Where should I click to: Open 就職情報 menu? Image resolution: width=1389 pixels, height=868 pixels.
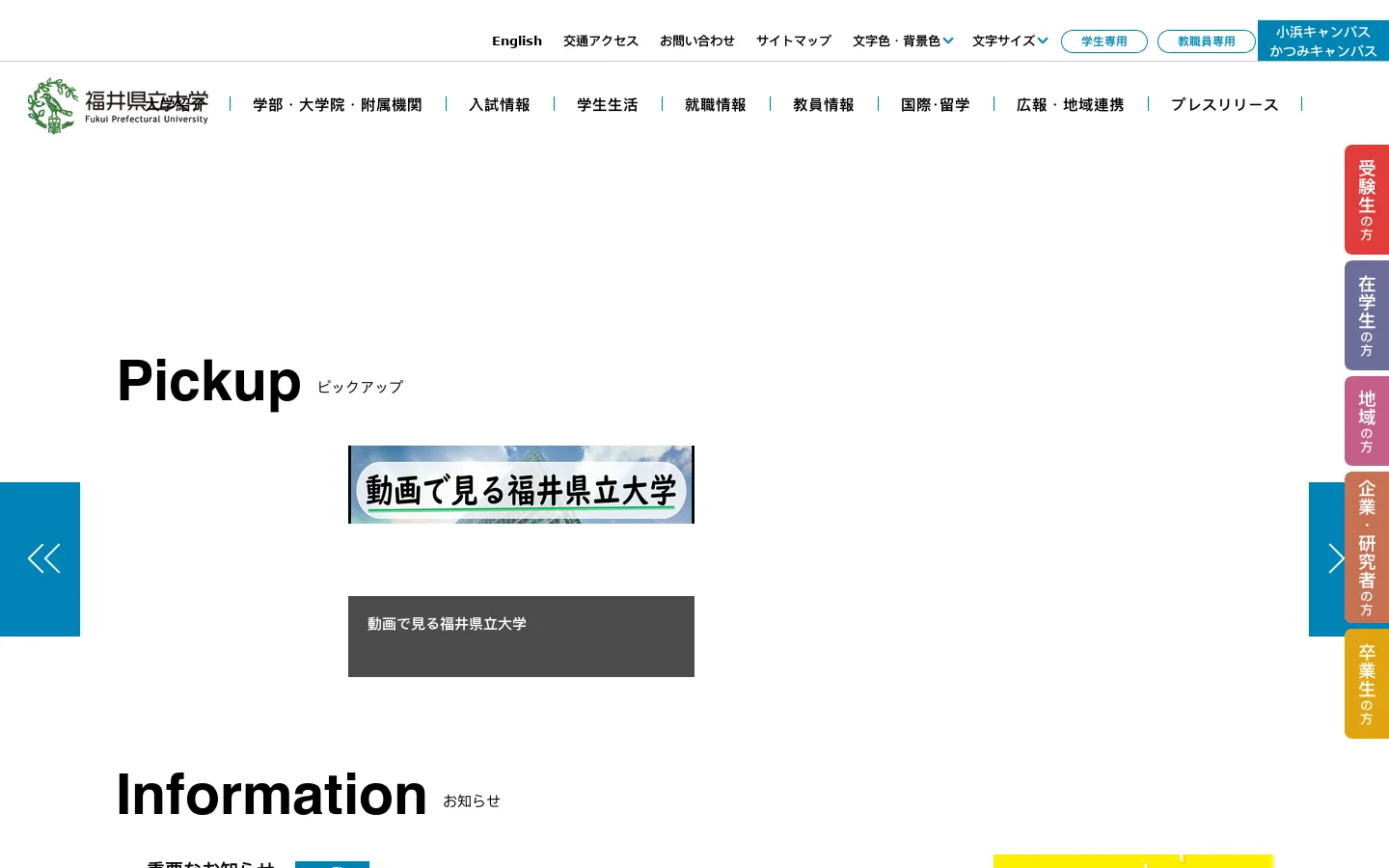pyautogui.click(x=716, y=104)
